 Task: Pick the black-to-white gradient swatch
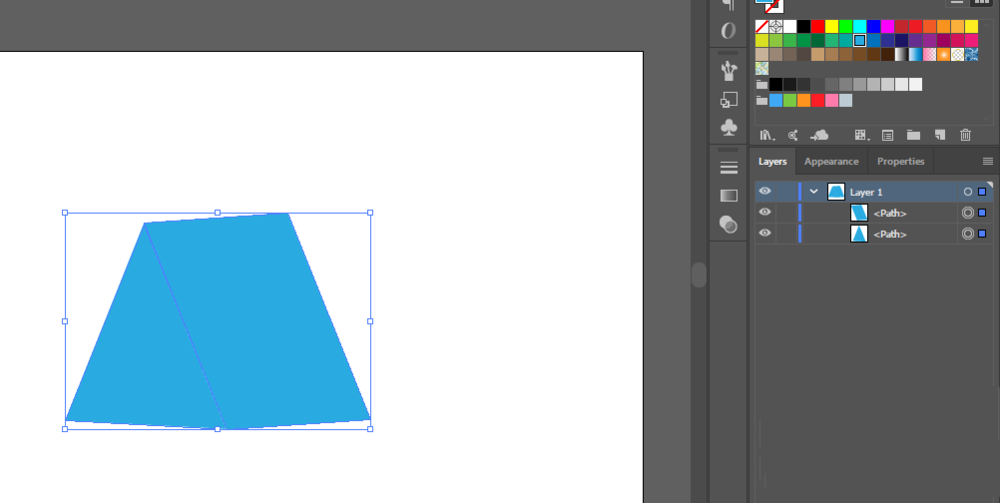pyautogui.click(x=901, y=55)
